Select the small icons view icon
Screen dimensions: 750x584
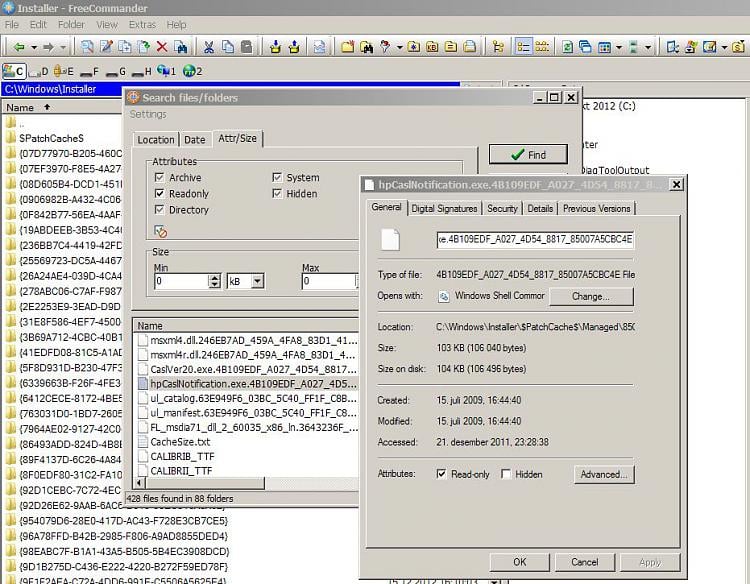coord(542,47)
